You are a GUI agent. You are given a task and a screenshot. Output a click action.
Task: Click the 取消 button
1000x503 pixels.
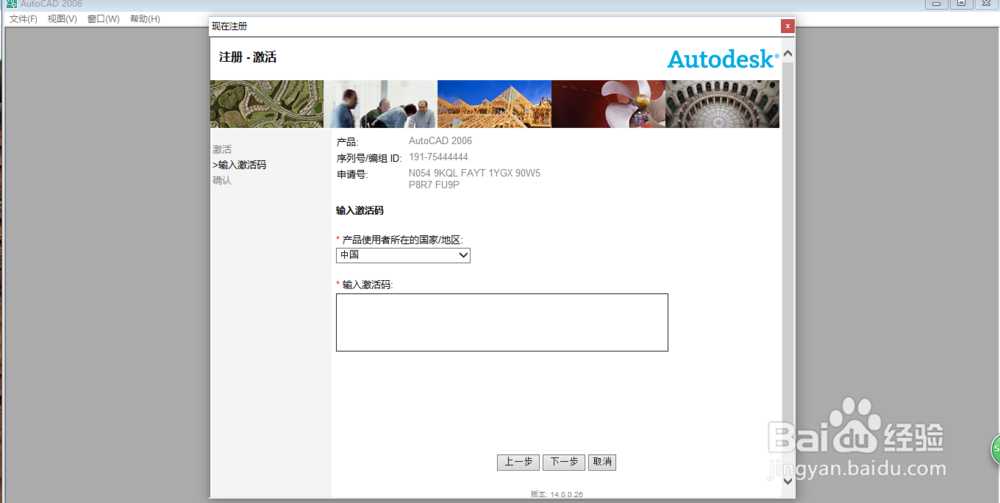[x=602, y=462]
